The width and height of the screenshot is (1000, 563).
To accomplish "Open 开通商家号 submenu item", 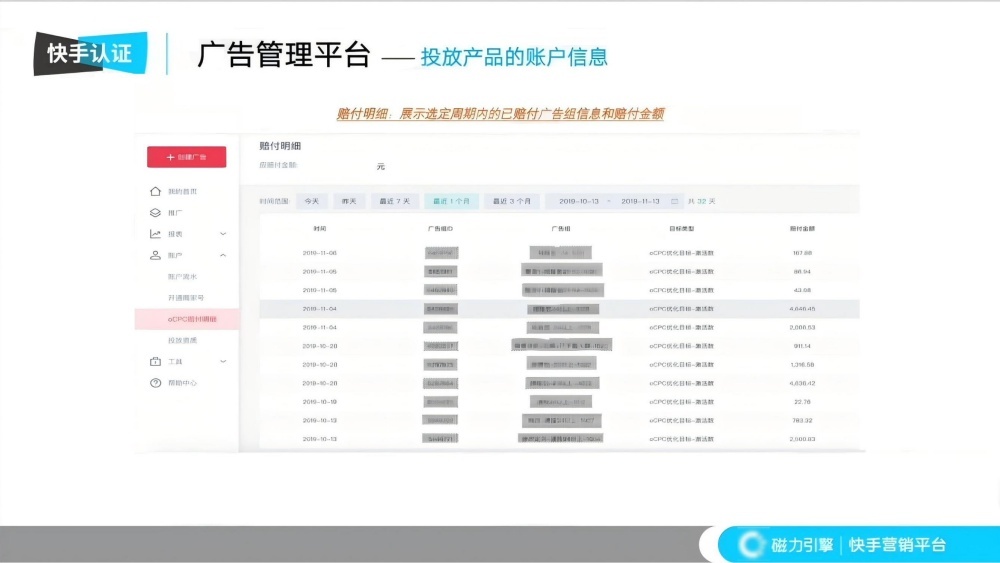I will (186, 298).
